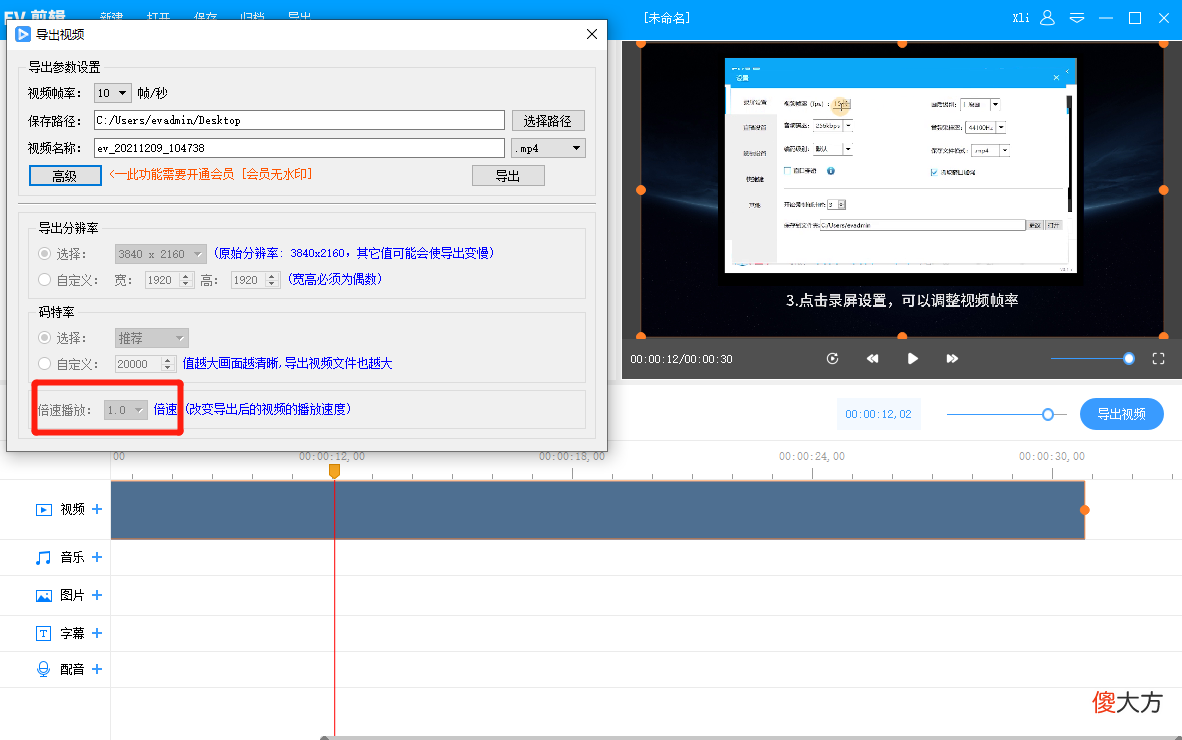Click the dubbing microphone icon
1182x740 pixels.
[x=44, y=669]
